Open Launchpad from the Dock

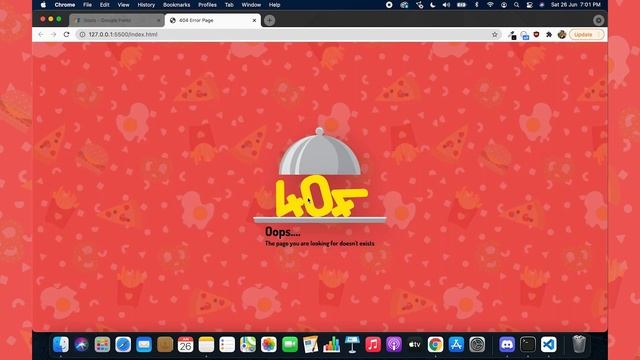(x=102, y=344)
